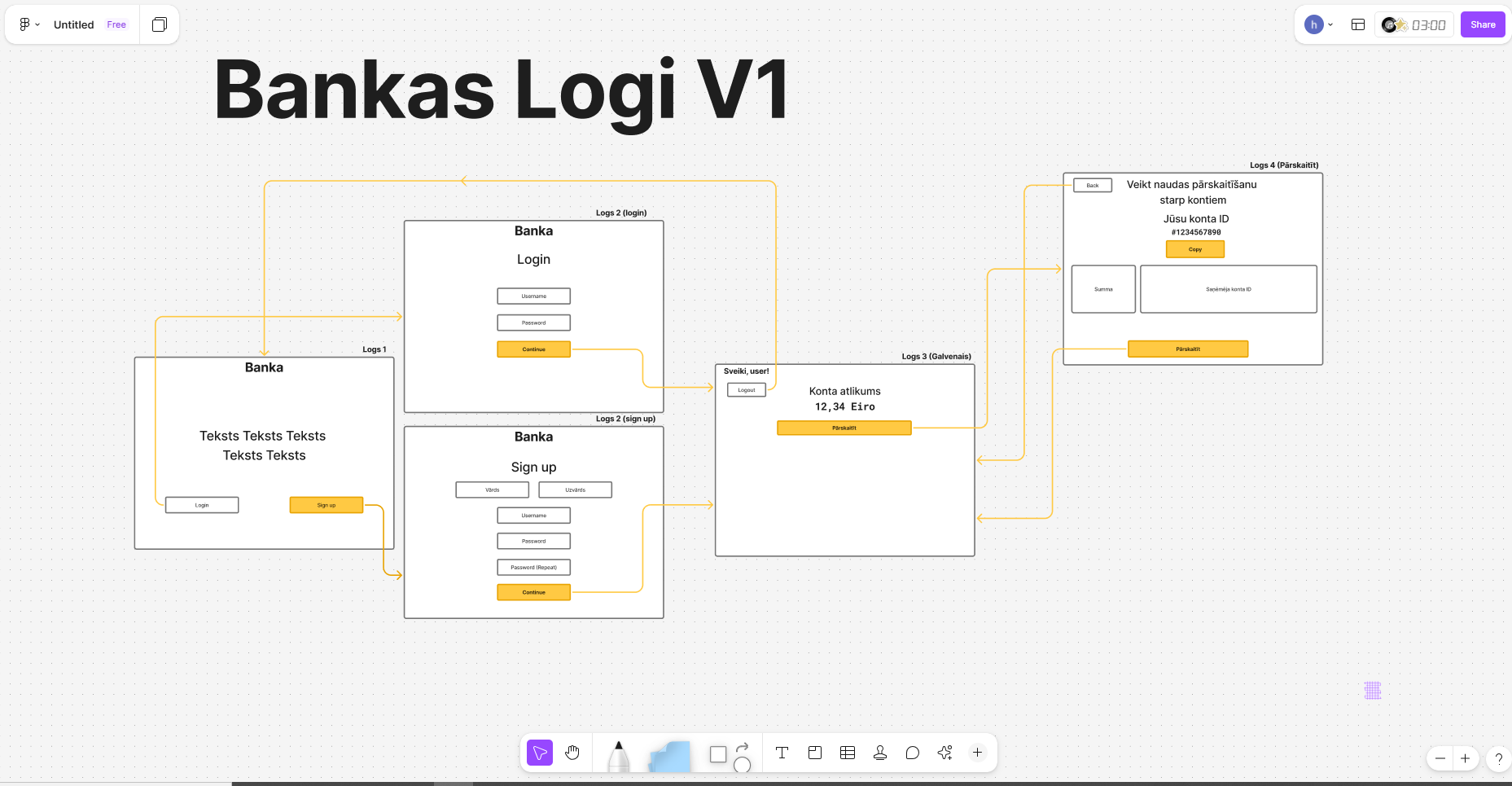Zoom out with the minus button
Image resolution: width=1512 pixels, height=786 pixels.
coord(1440,758)
